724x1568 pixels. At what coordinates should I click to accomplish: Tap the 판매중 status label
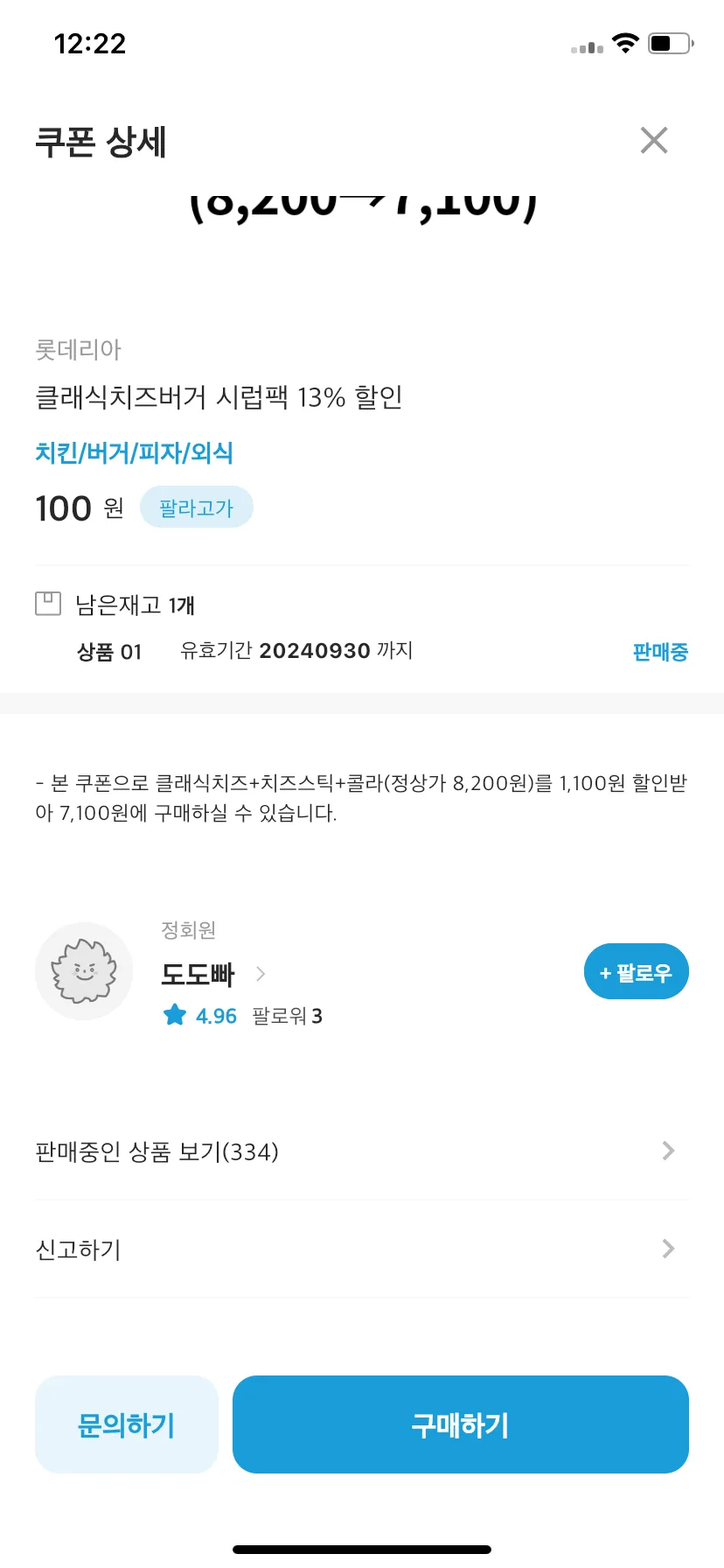coord(660,652)
